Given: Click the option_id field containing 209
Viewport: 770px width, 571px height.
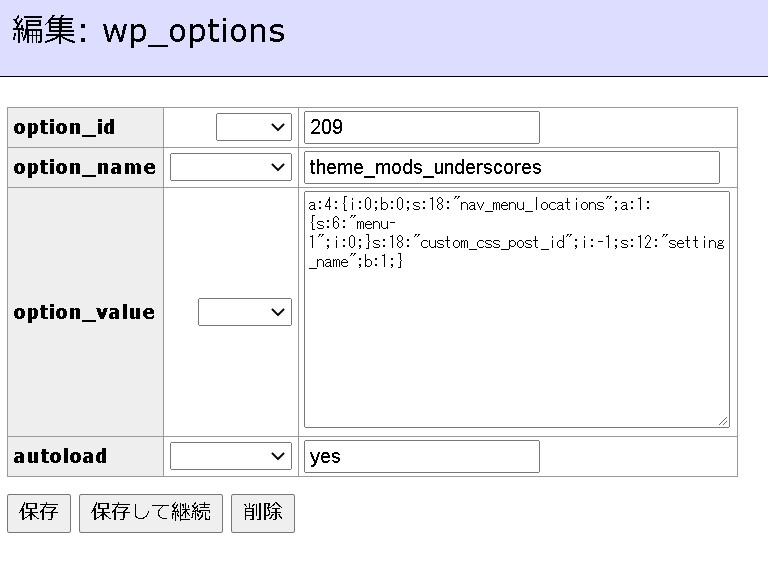Looking at the screenshot, I should point(421,127).
